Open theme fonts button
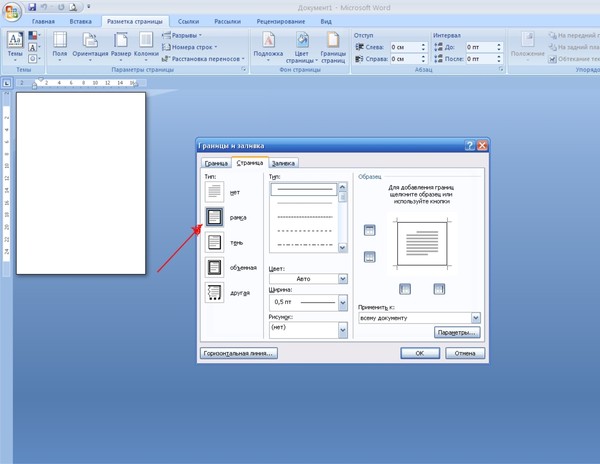The height and width of the screenshot is (464, 600). coord(34,47)
